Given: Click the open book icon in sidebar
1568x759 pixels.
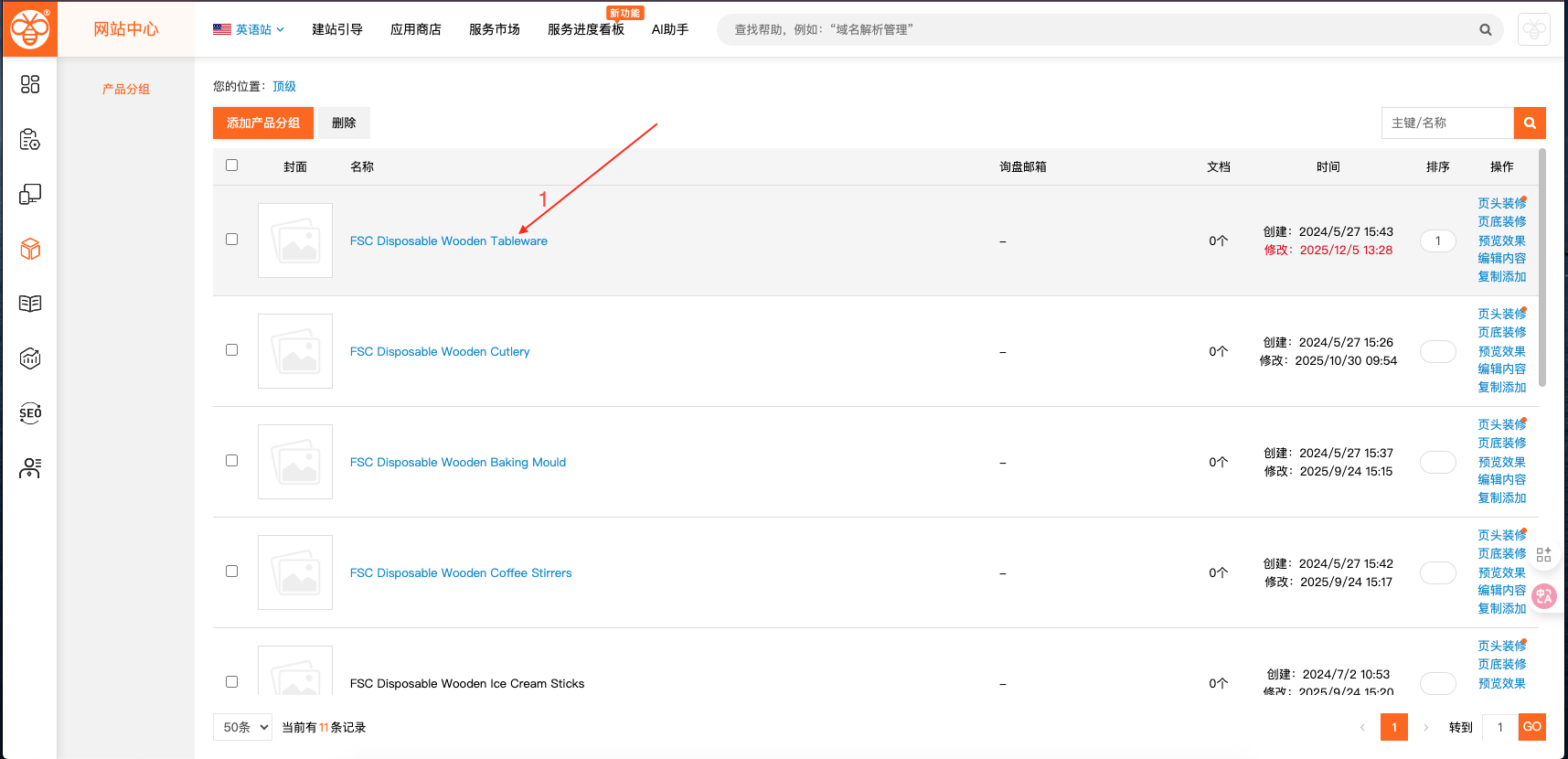Looking at the screenshot, I should [x=30, y=304].
